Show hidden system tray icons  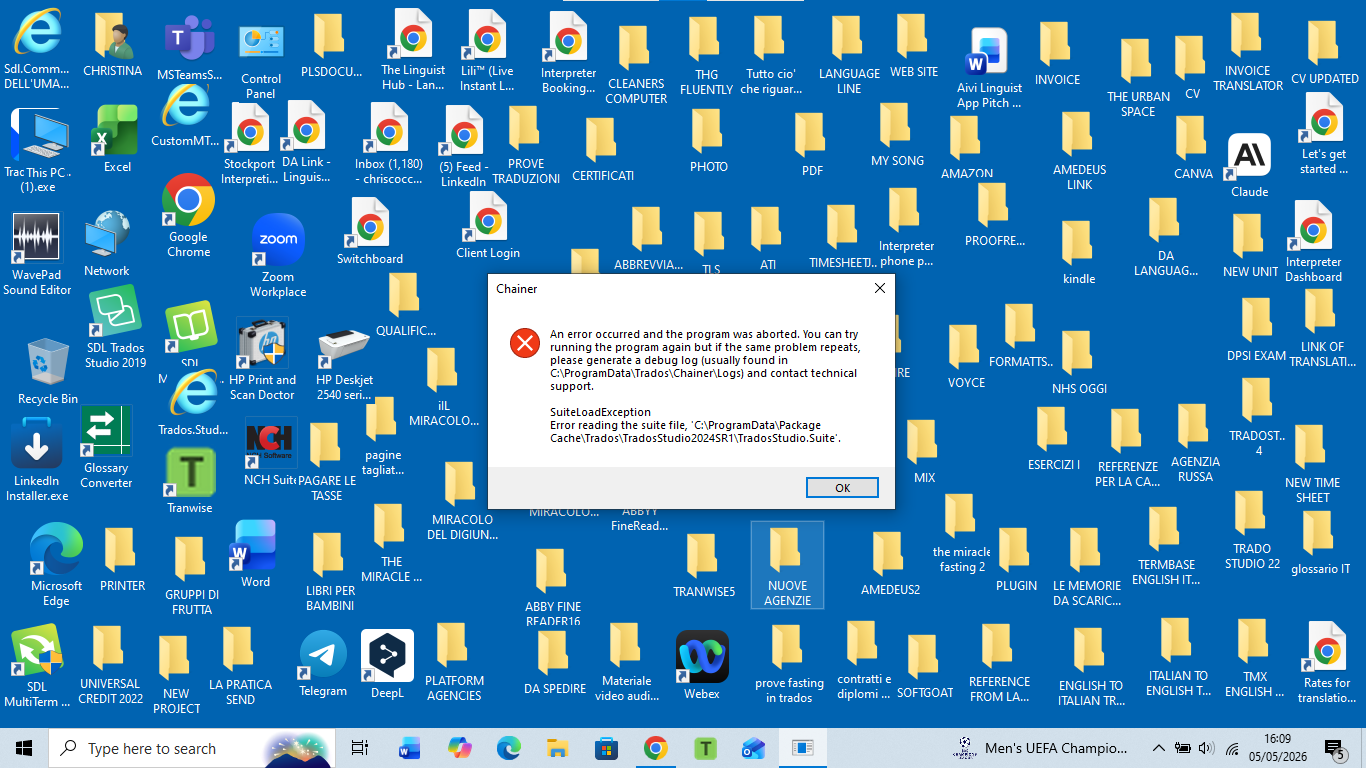[1158, 748]
